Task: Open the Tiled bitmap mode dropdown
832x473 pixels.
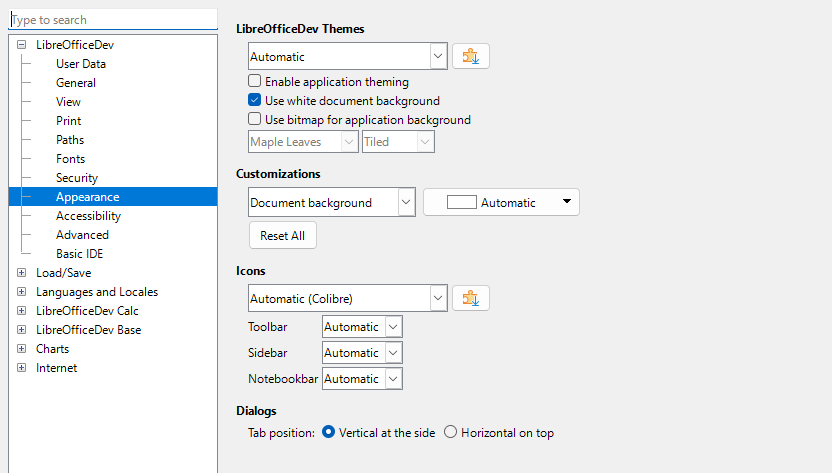Action: click(398, 142)
